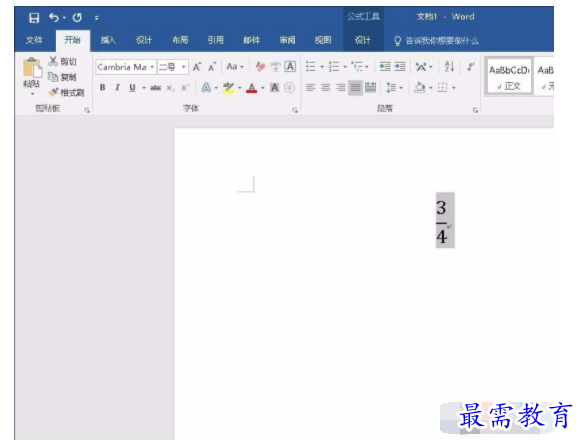Increase paragraph indent
Image resolution: width=581 pixels, height=447 pixels.
click(x=400, y=67)
